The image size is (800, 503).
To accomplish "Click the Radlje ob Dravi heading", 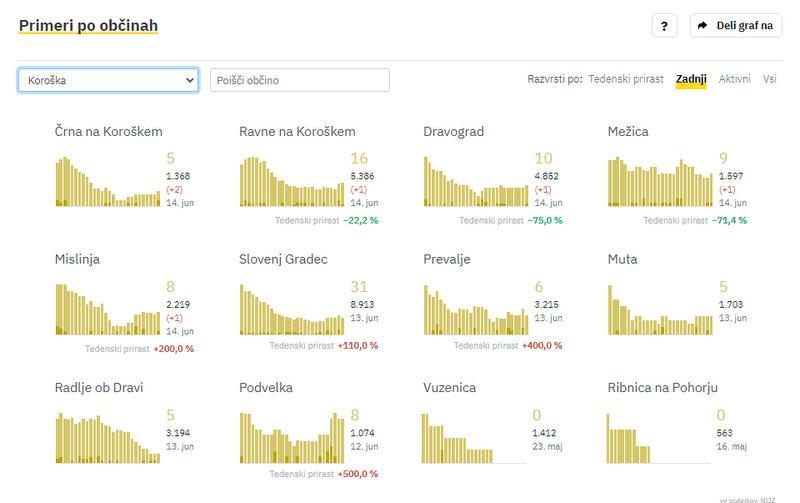I will pyautogui.click(x=98, y=388).
